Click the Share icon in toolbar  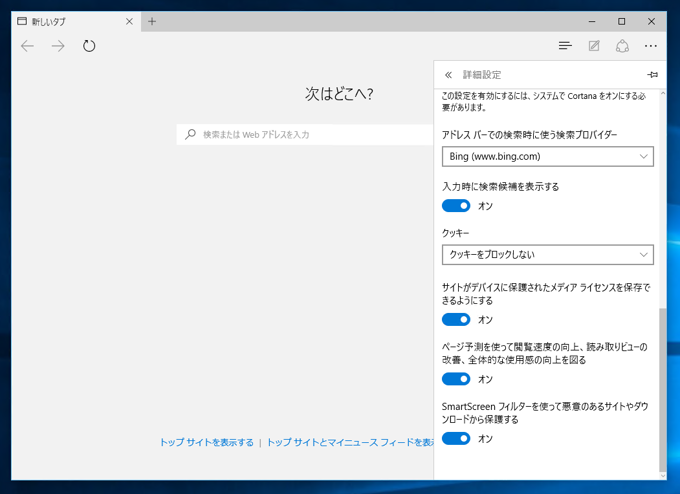(622, 46)
